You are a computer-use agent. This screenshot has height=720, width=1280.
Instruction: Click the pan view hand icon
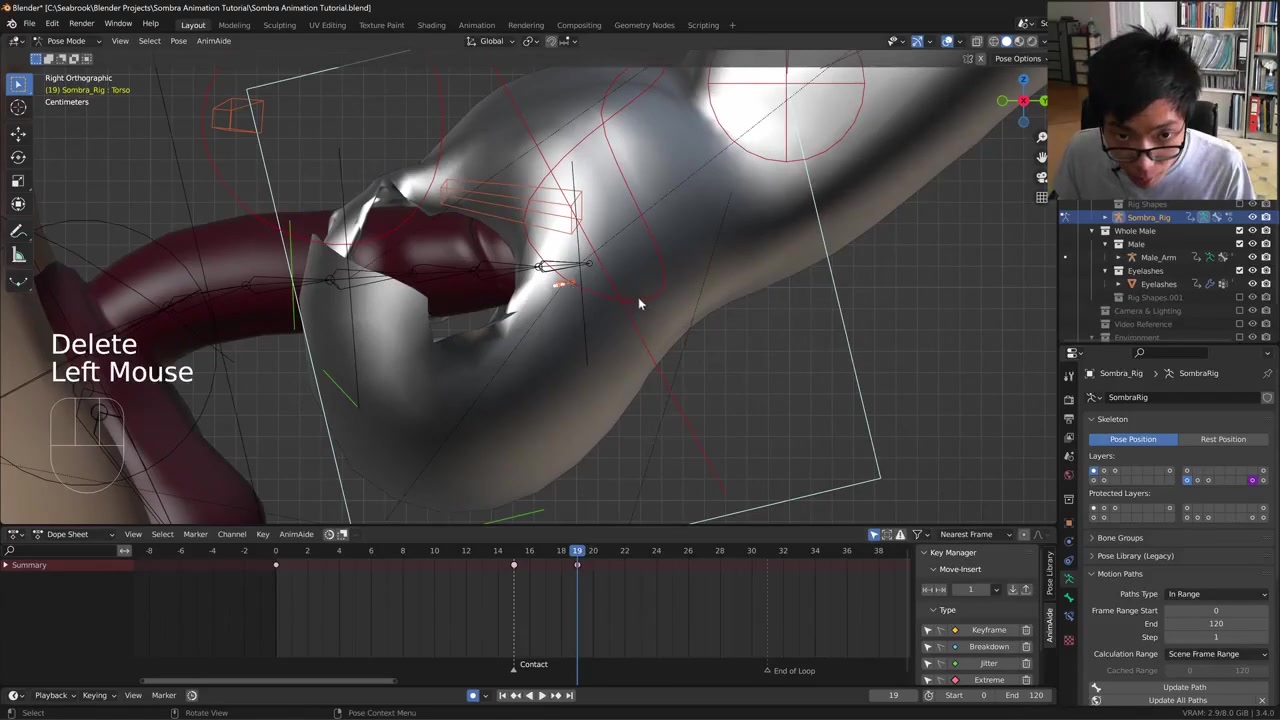(x=1041, y=157)
